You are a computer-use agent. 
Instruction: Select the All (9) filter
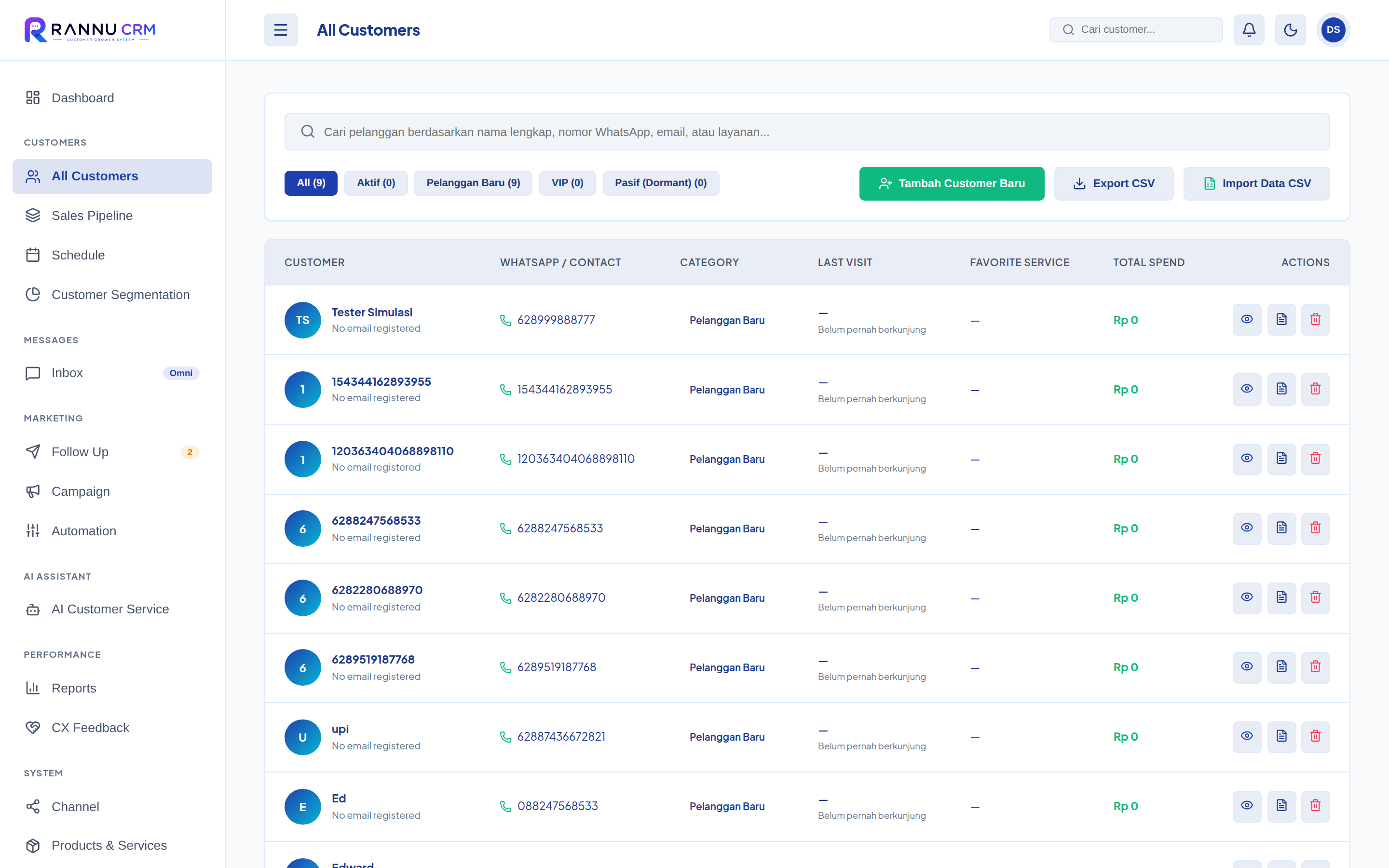tap(311, 183)
